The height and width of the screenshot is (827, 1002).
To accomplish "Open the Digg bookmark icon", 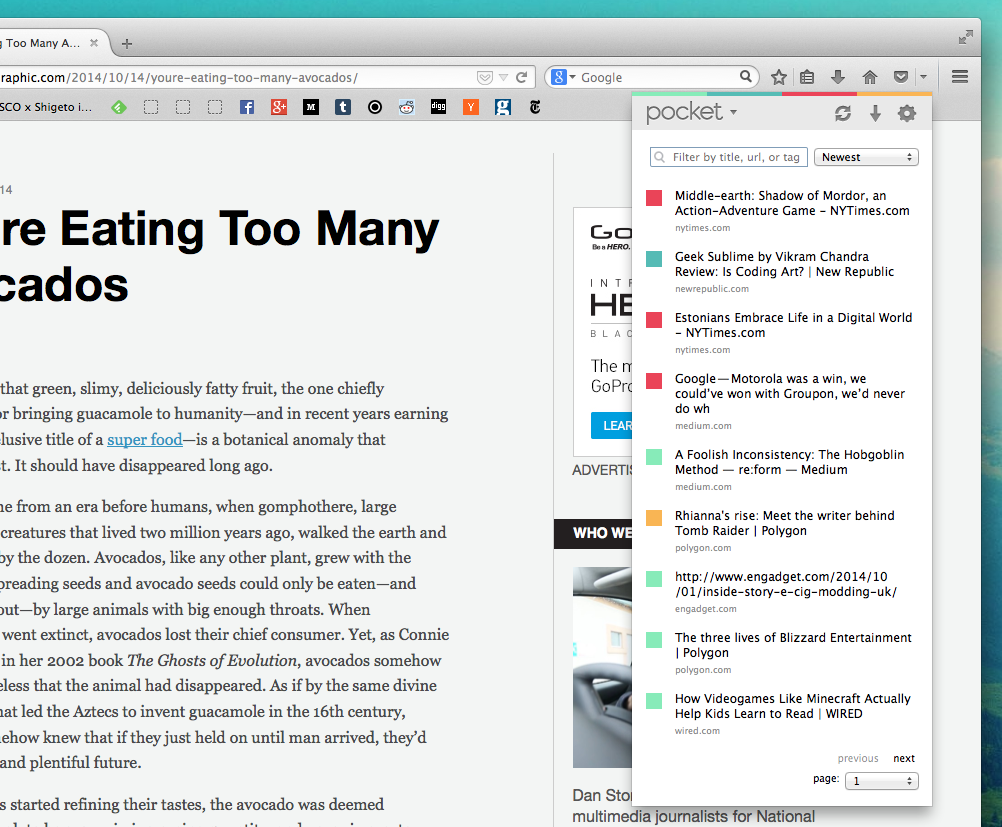I will [x=438, y=107].
